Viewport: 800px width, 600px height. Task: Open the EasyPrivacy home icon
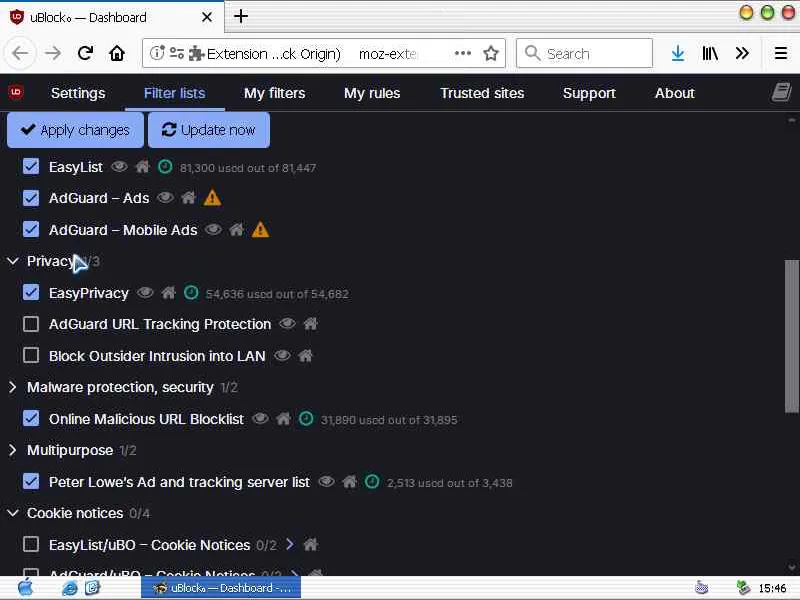(168, 293)
